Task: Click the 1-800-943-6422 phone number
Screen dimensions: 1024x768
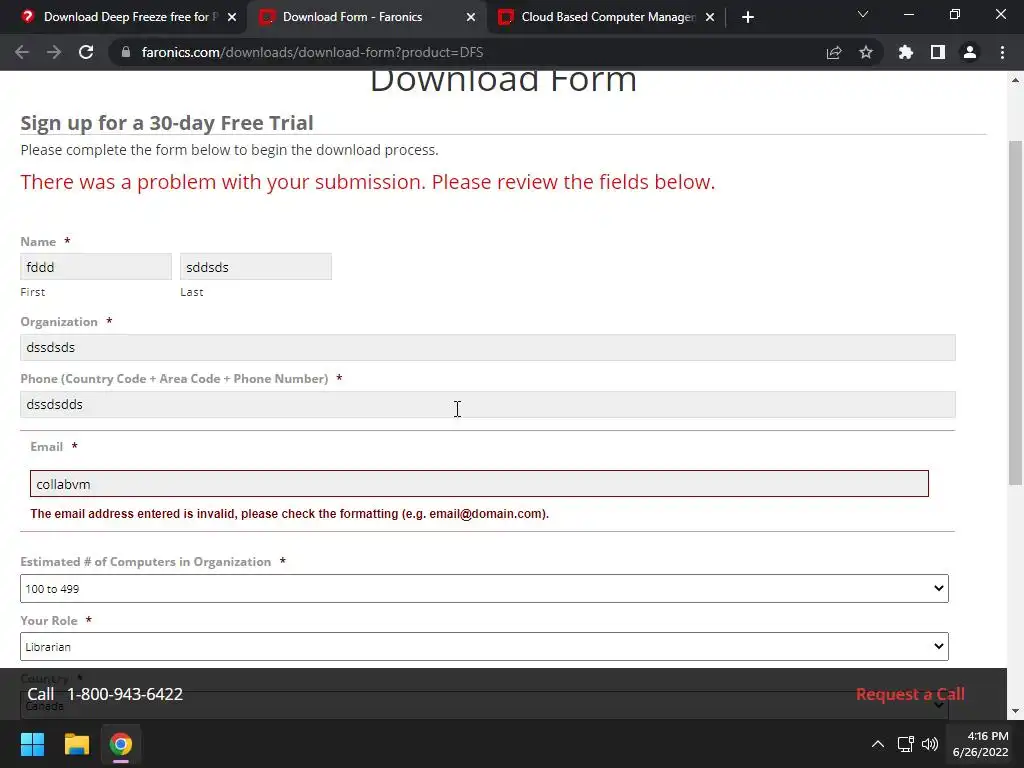Action: coord(125,694)
